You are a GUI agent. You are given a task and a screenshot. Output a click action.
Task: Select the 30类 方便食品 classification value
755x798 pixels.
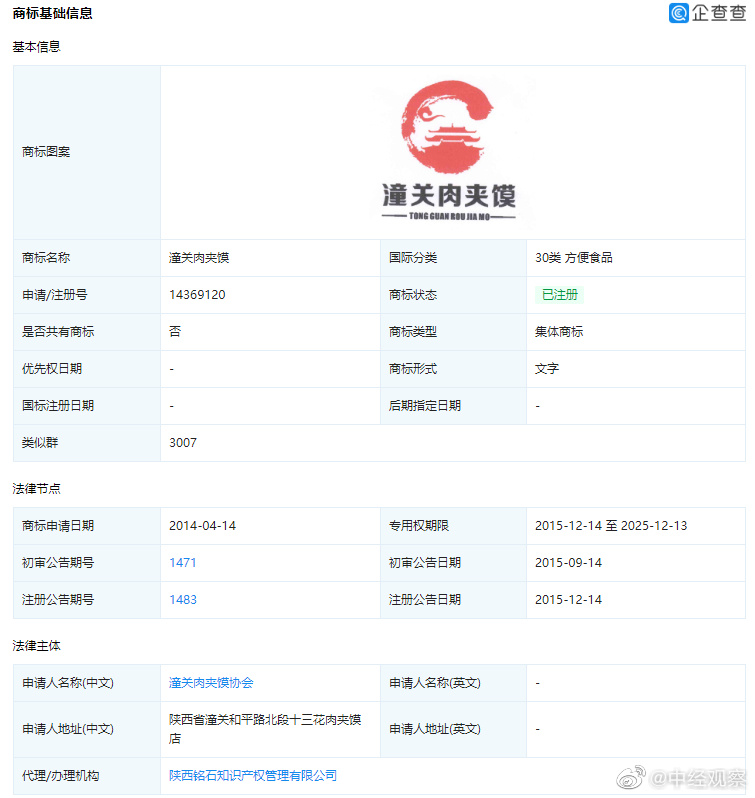tap(573, 258)
